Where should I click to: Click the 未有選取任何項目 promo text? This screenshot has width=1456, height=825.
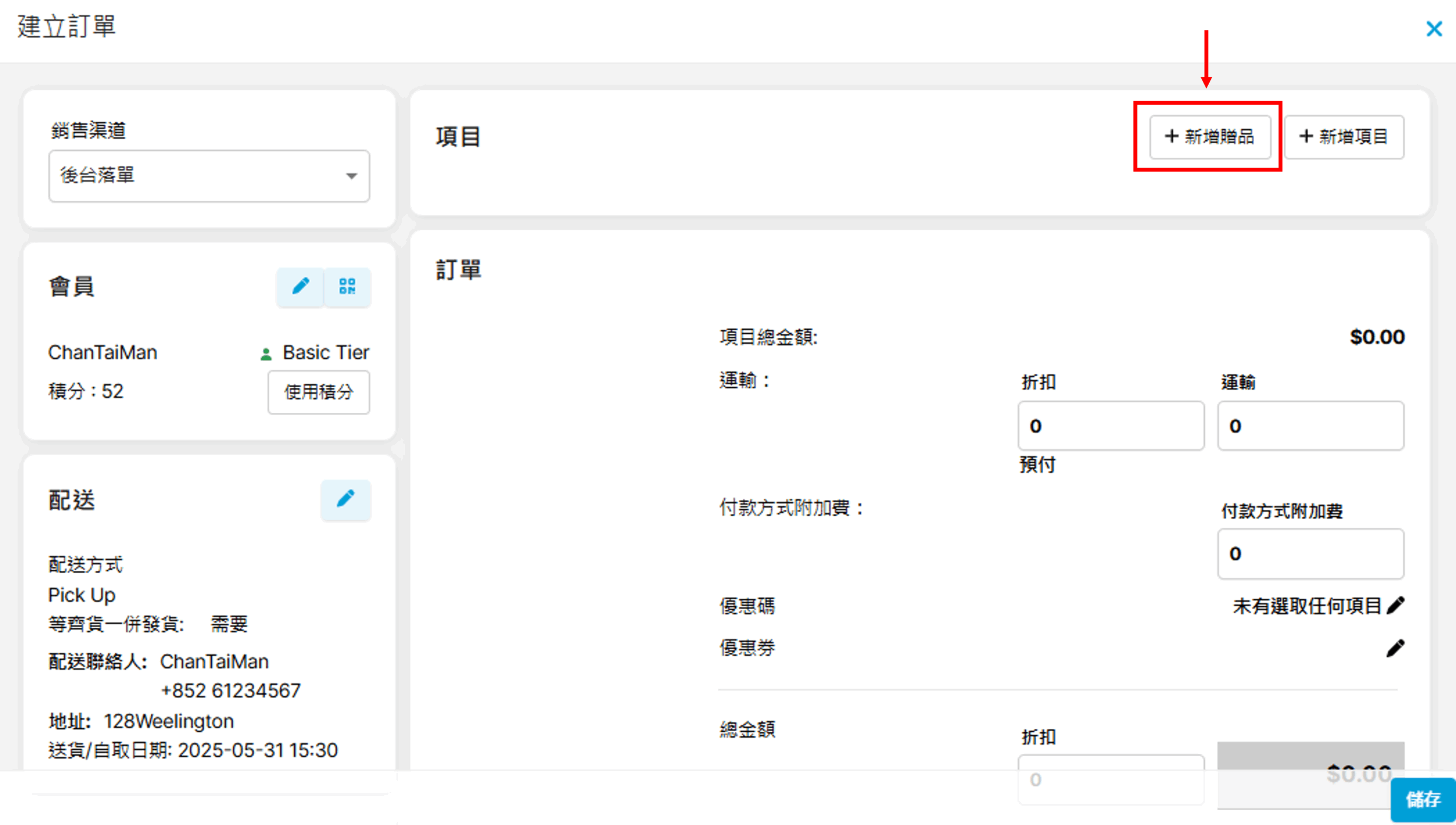(1306, 606)
